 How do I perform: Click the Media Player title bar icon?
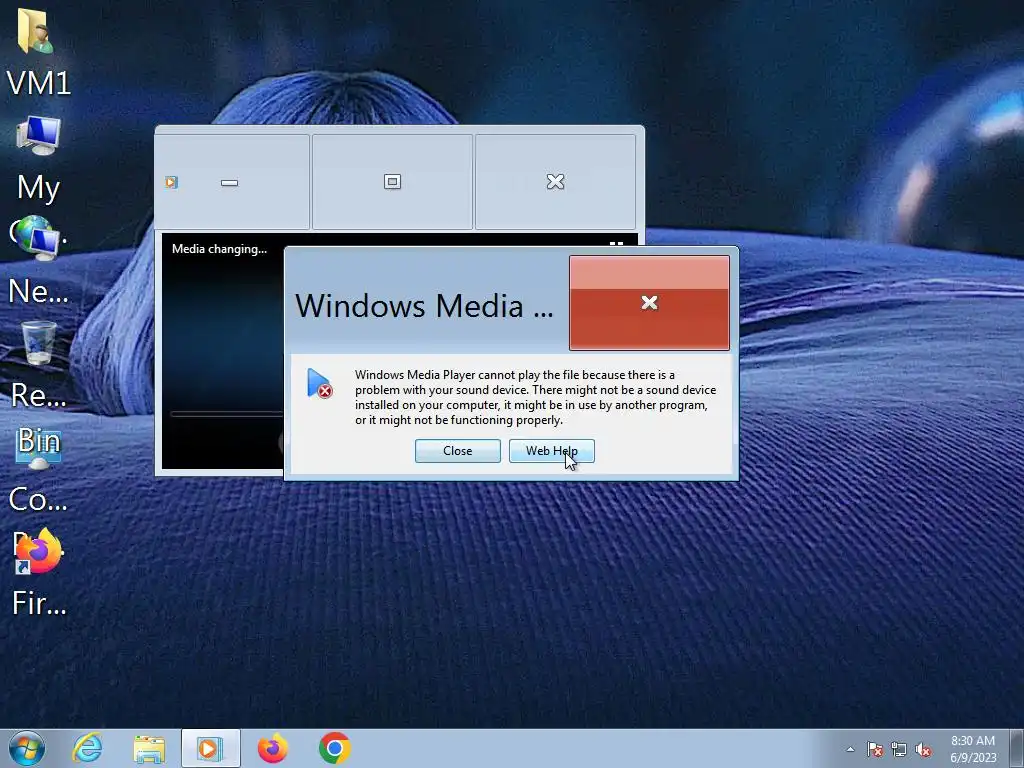coord(171,182)
